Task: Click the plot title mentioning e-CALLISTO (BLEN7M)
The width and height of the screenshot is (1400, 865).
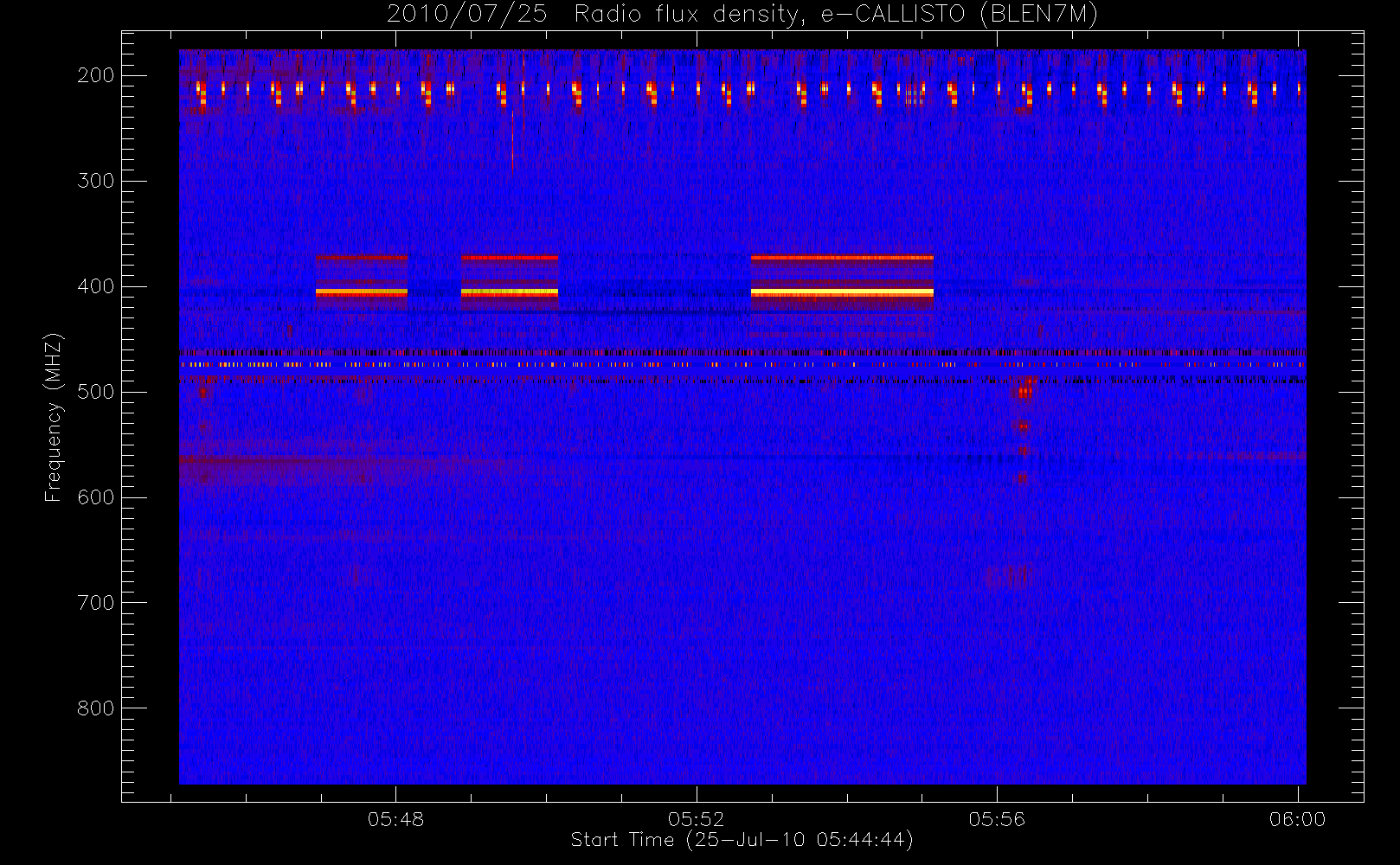Action: 742,15
